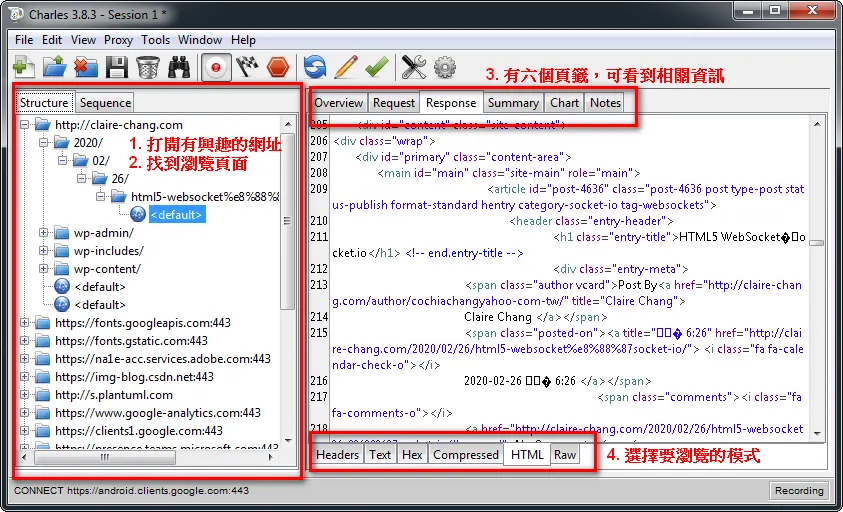Screen dimensions: 843x512
Task: Collapse the http://claire-chang.com tree node
Action: pyautogui.click(x=24, y=125)
